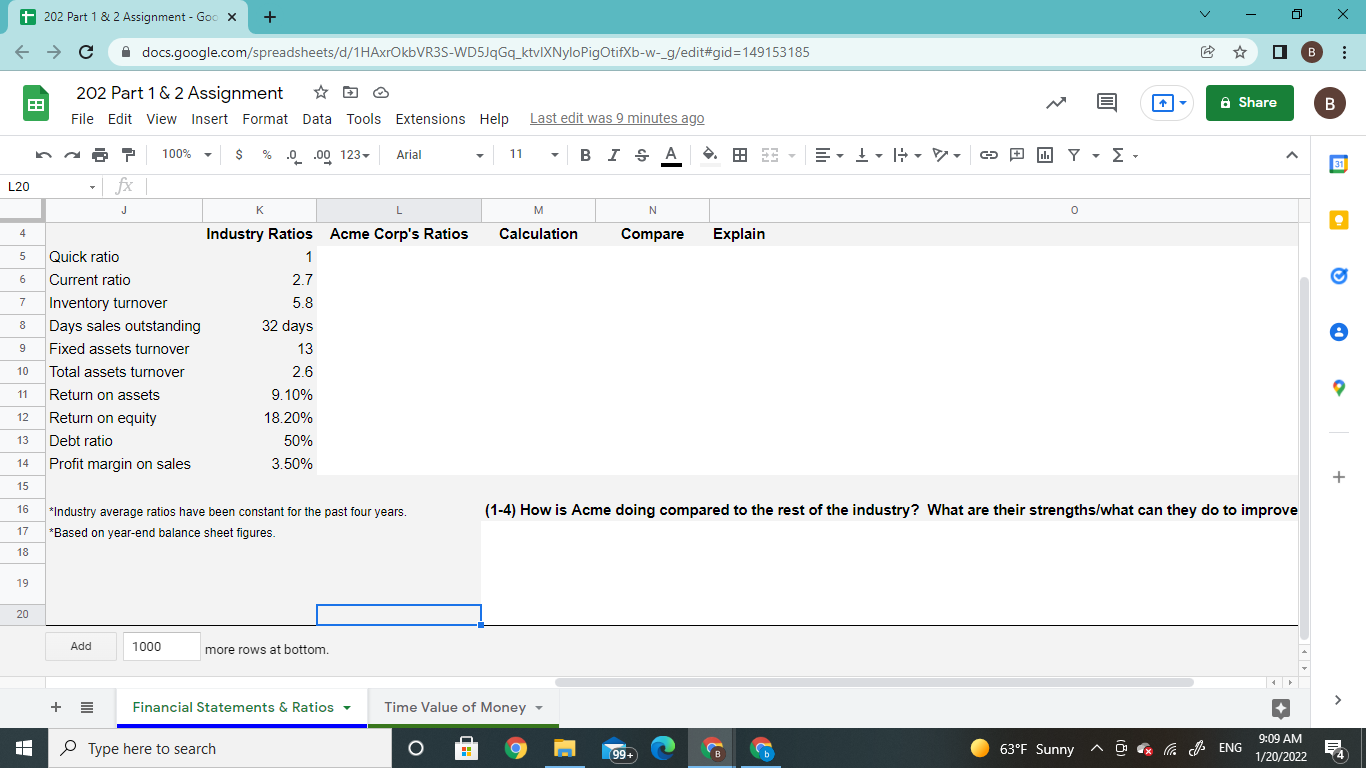
Task: Format selection as percent
Action: [266, 155]
